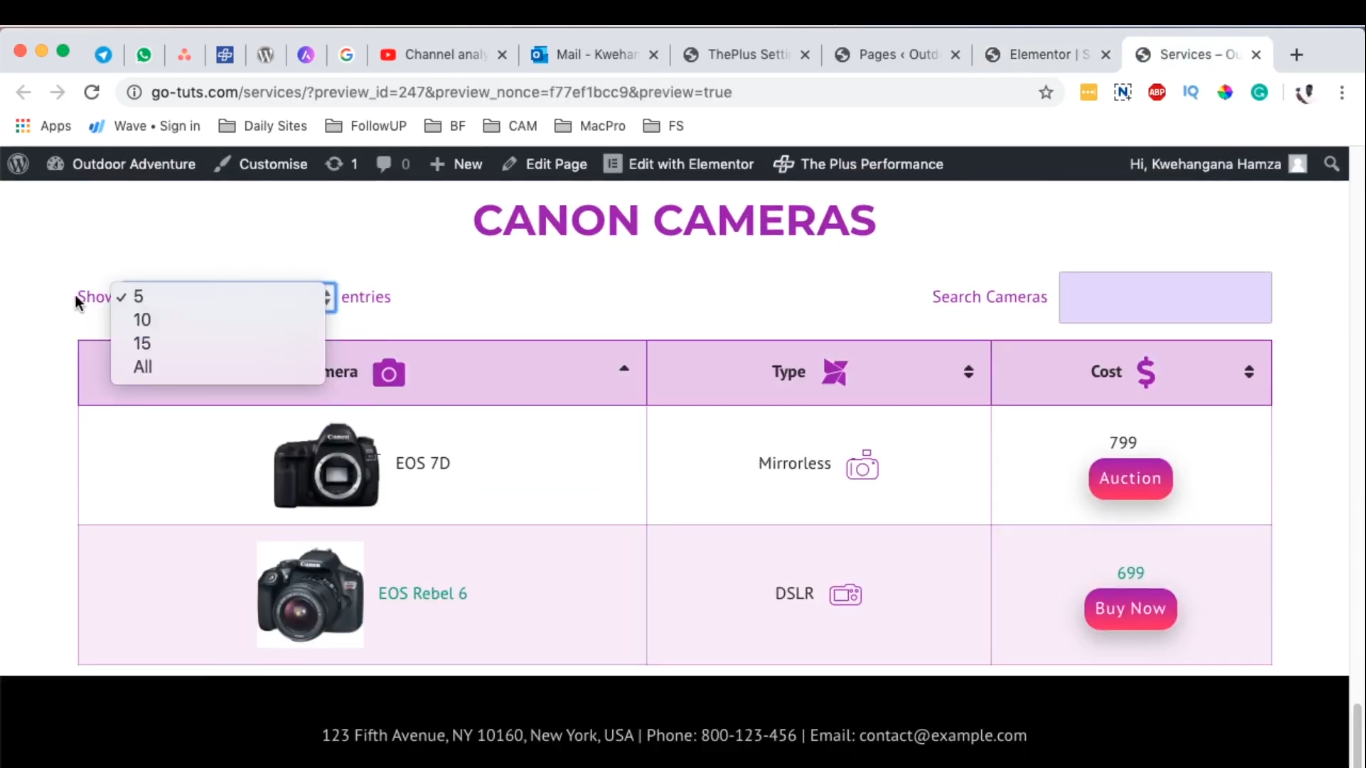Focus the Search Cameras input field

pyautogui.click(x=1165, y=297)
